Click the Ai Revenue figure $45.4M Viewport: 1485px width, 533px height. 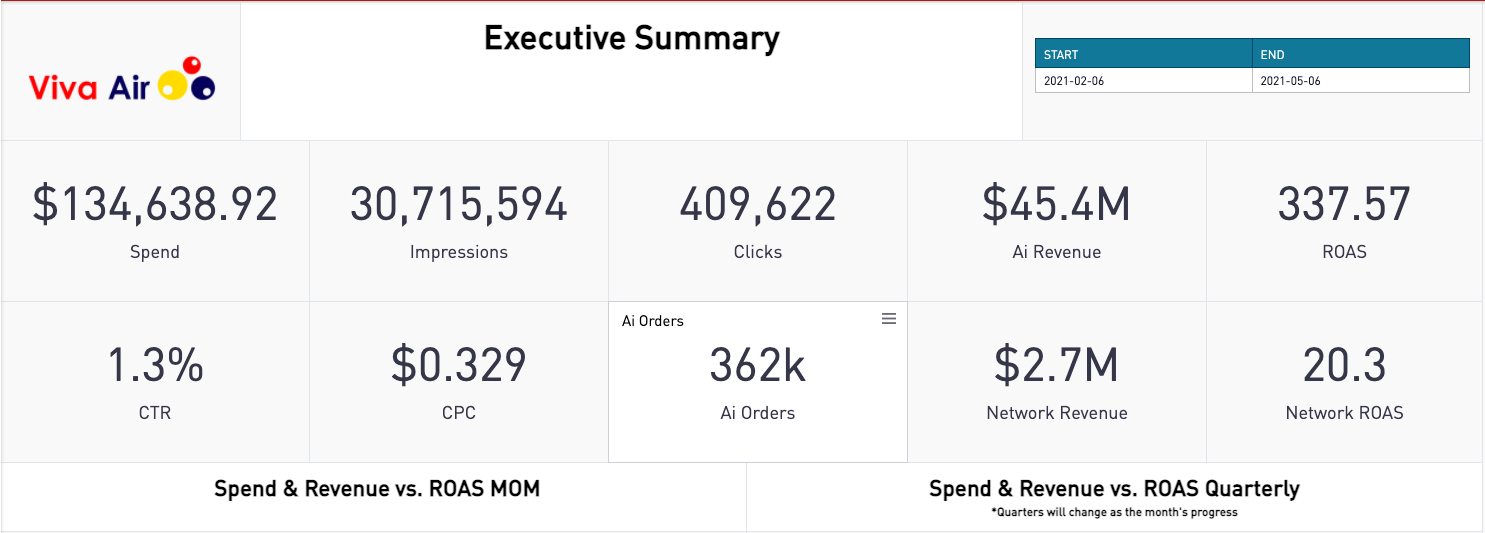[x=1056, y=204]
